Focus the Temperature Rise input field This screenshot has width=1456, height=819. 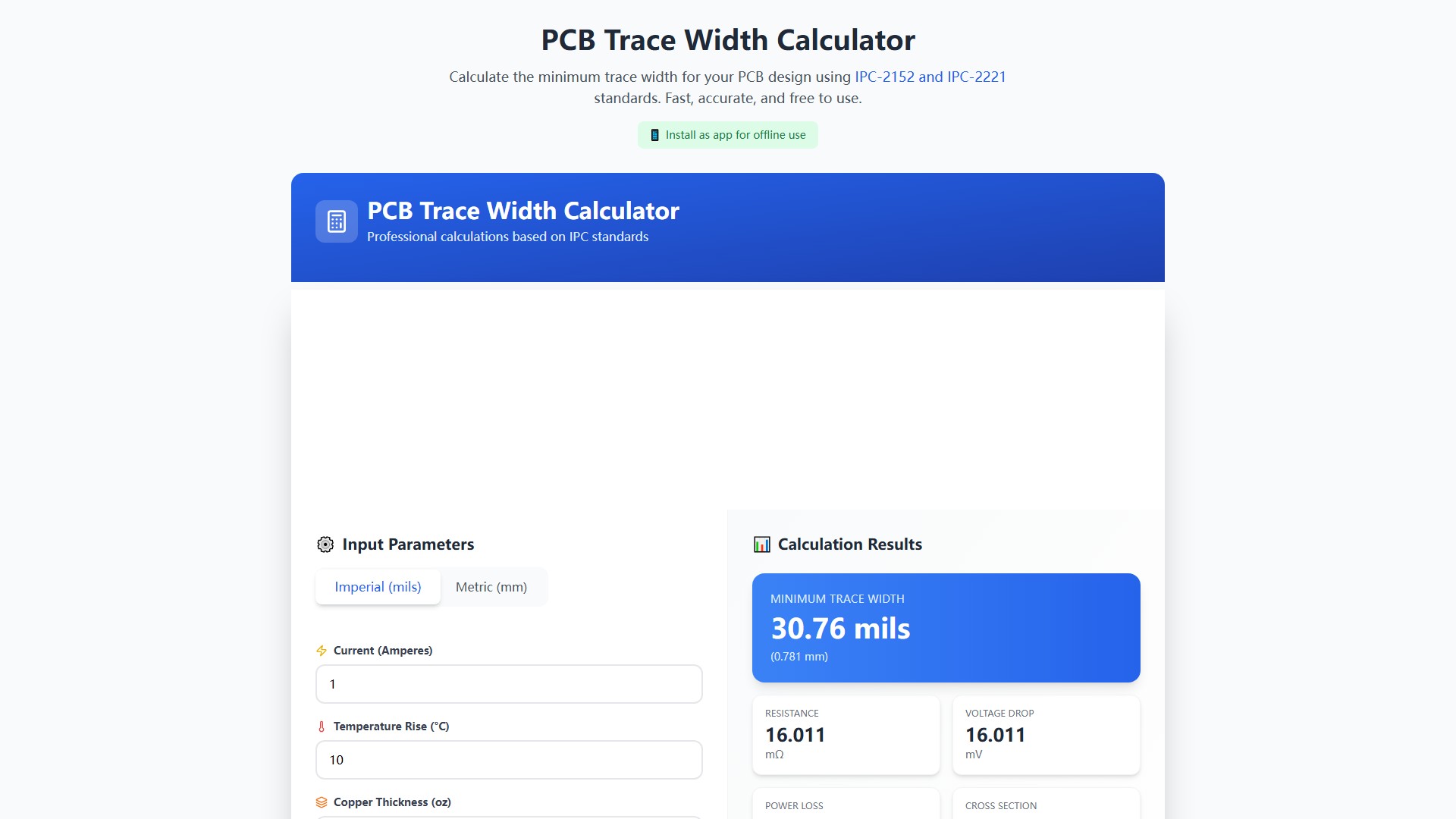pyautogui.click(x=509, y=760)
